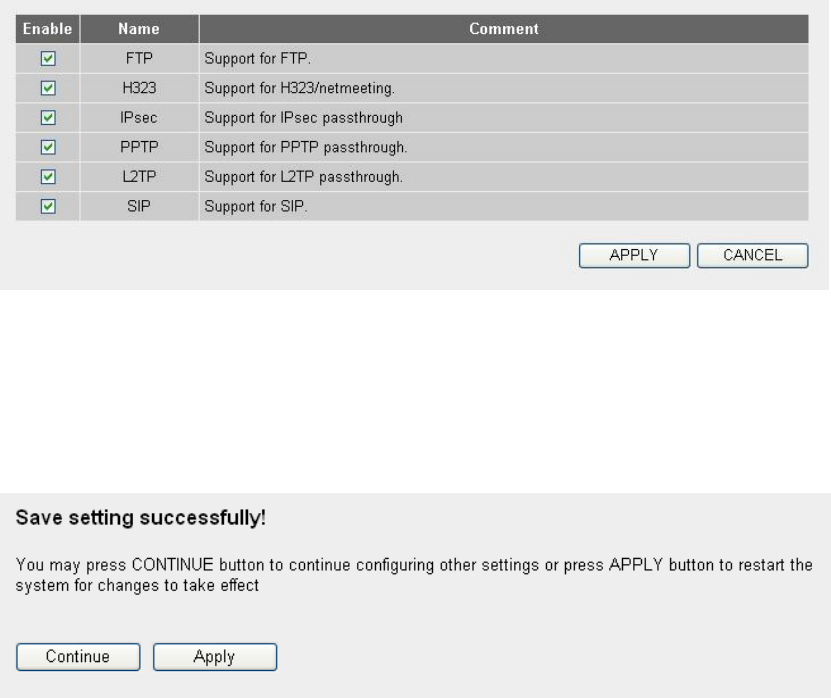The height and width of the screenshot is (698, 831).
Task: Click the Name column header
Action: coord(139,29)
